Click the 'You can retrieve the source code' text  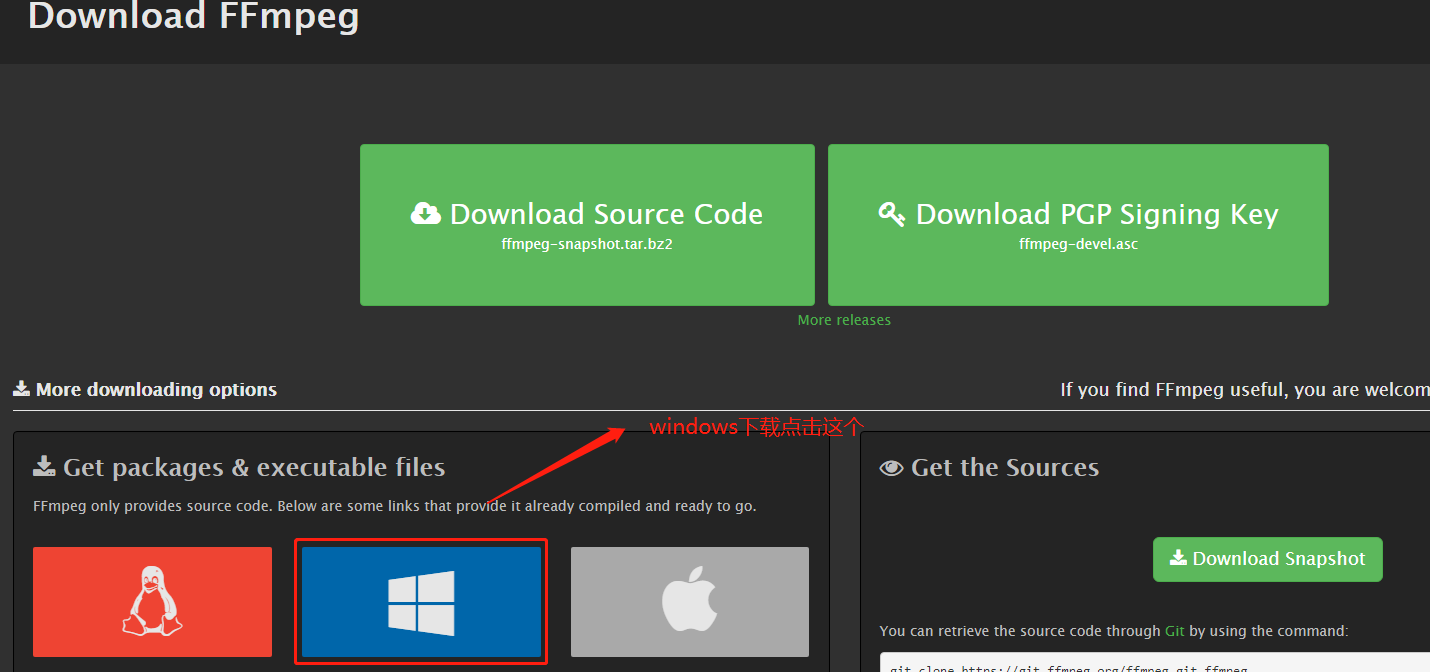point(1114,631)
